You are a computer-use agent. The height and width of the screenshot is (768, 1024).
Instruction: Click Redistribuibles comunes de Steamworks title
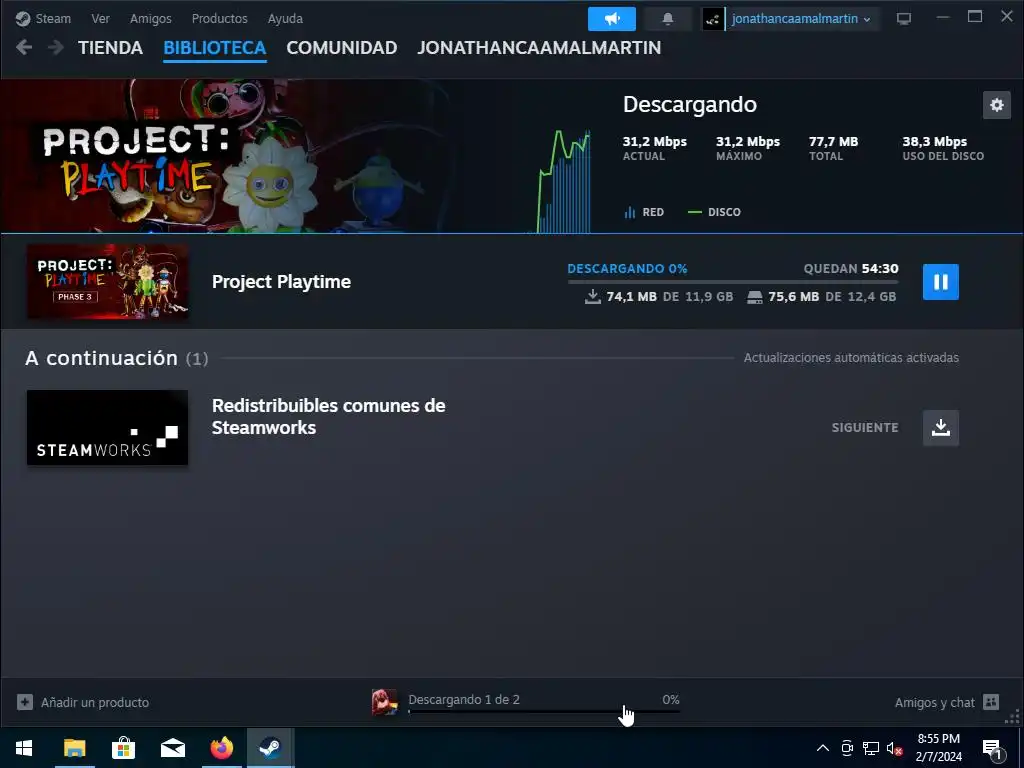coord(328,417)
